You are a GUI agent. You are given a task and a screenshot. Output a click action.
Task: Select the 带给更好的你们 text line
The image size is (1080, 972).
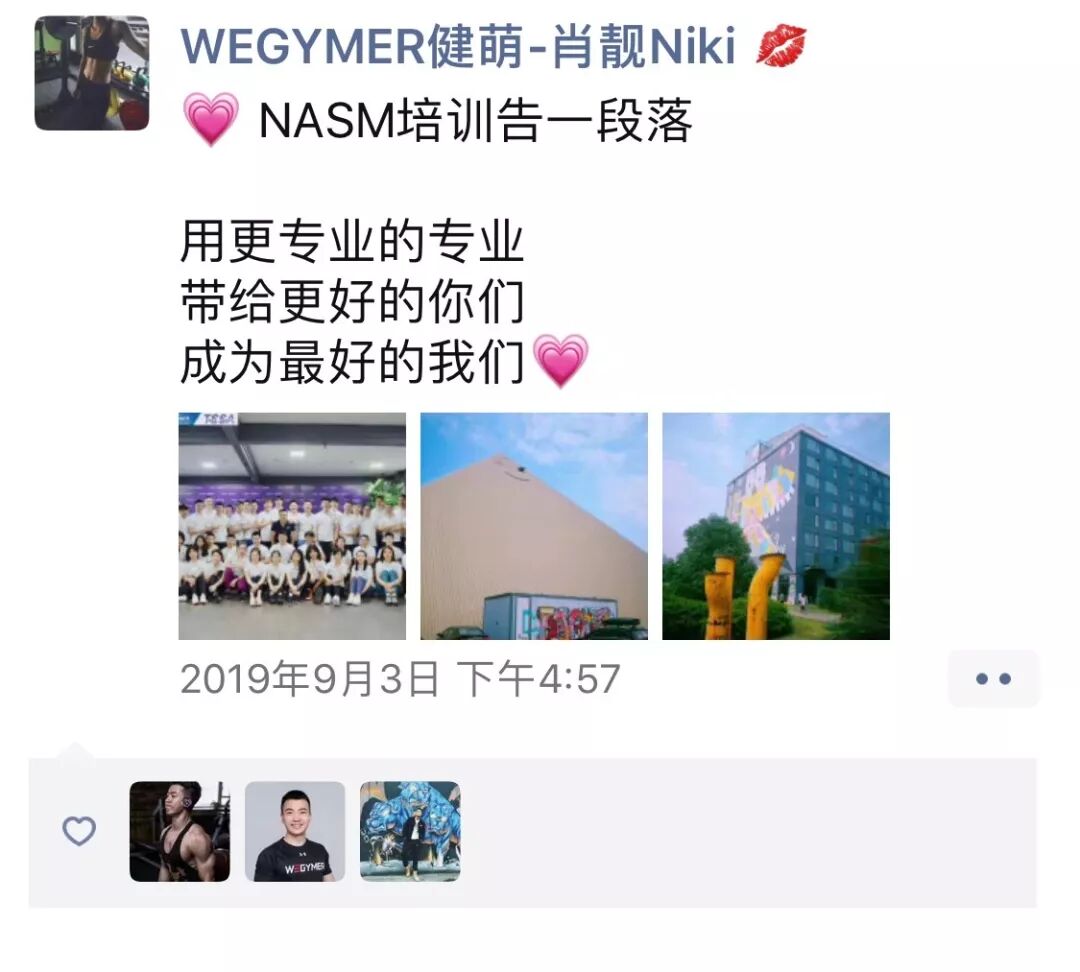coord(352,302)
